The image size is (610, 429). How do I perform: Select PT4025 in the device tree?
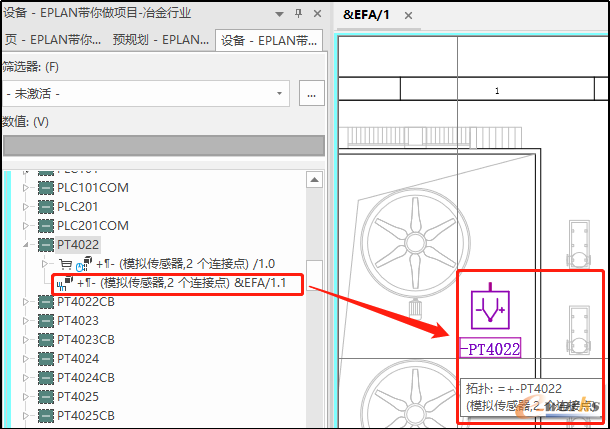tap(78, 397)
